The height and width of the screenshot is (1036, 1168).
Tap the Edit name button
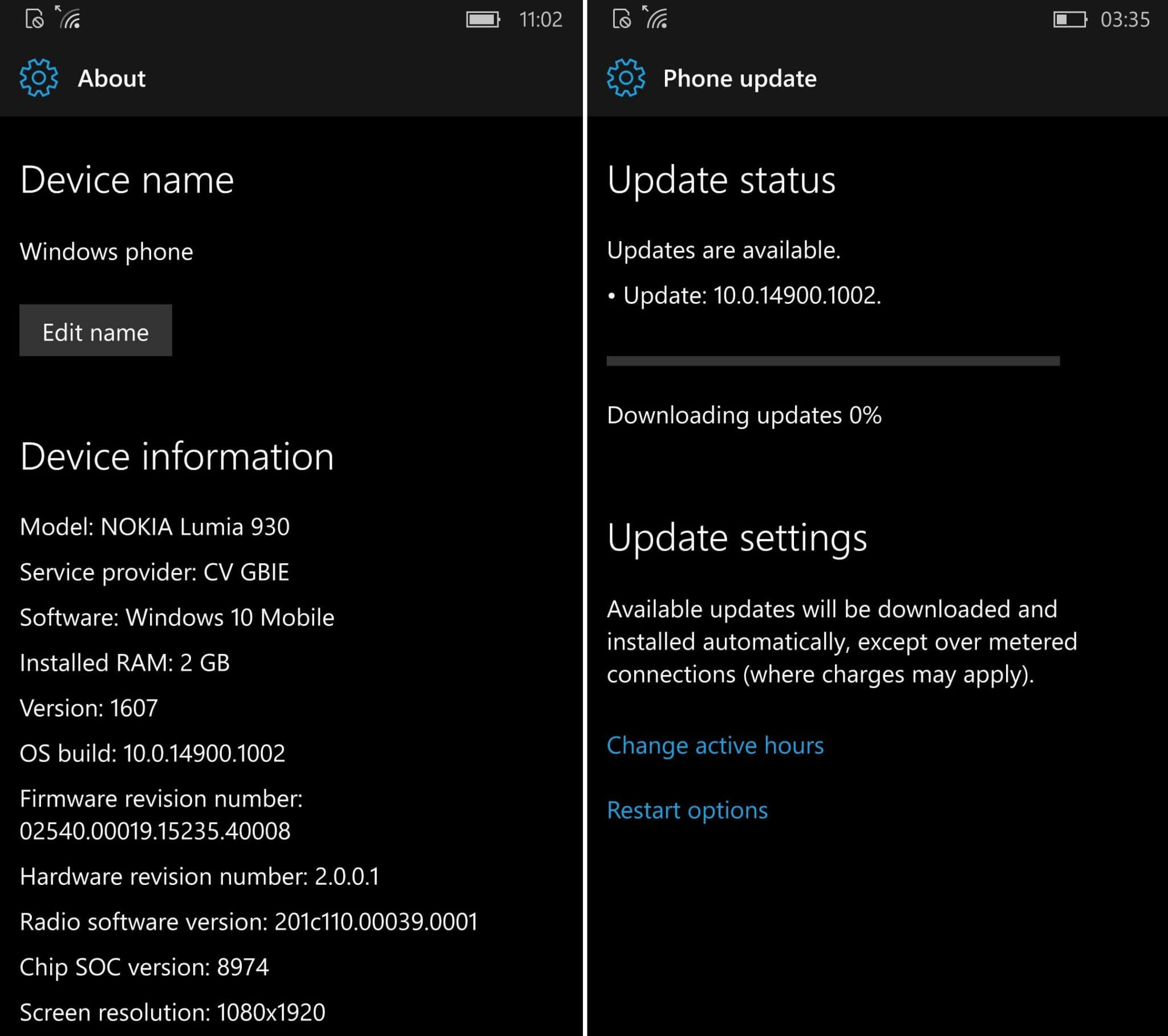(95, 330)
